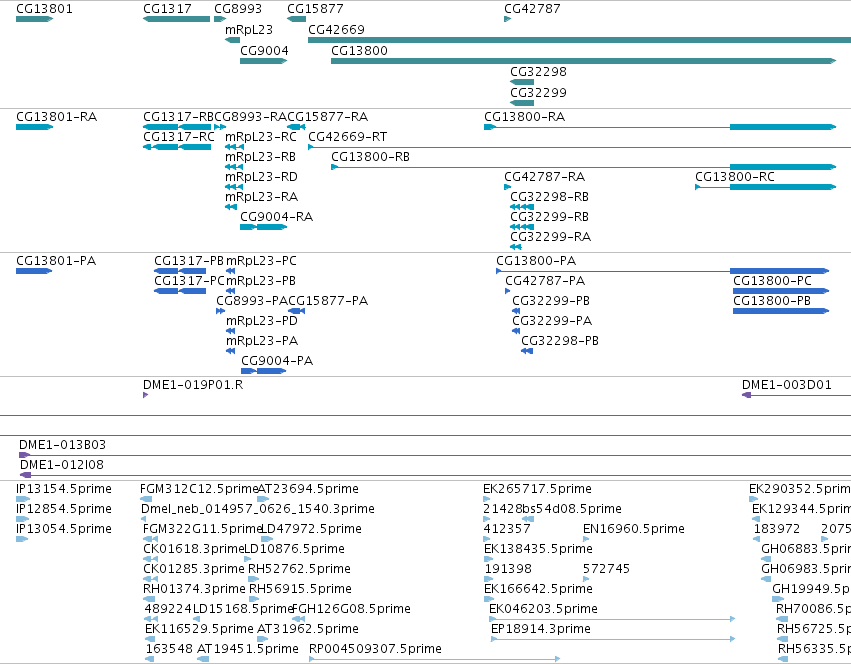Select transcript label mRpL23-RC
The width and height of the screenshot is (851, 664).
(261, 137)
